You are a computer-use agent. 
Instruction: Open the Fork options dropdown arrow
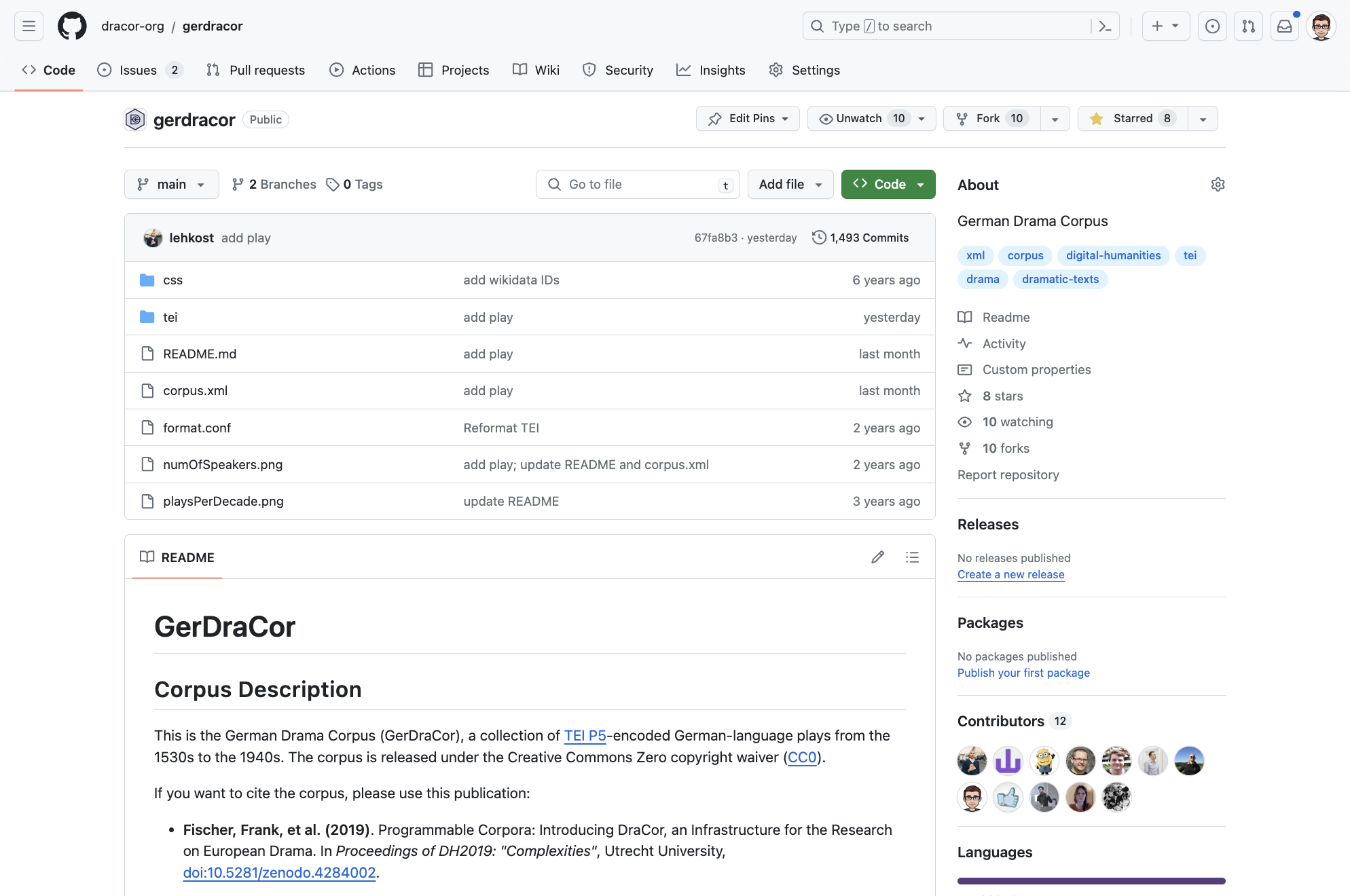pos(1055,119)
